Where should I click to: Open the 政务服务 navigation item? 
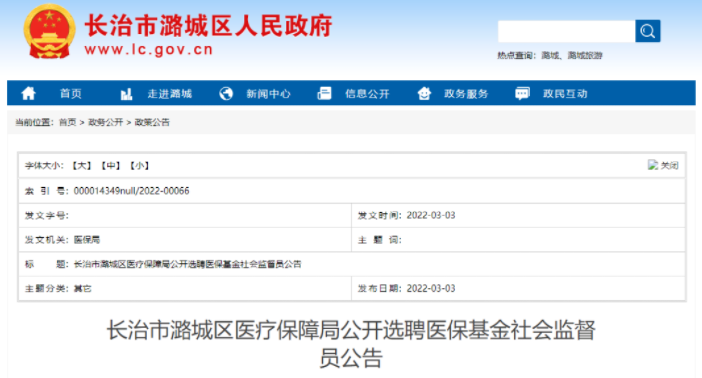466,94
